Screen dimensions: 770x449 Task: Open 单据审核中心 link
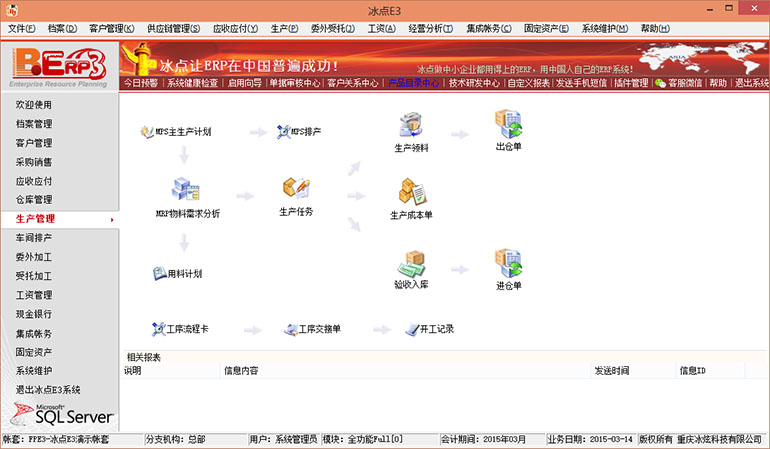pos(295,83)
